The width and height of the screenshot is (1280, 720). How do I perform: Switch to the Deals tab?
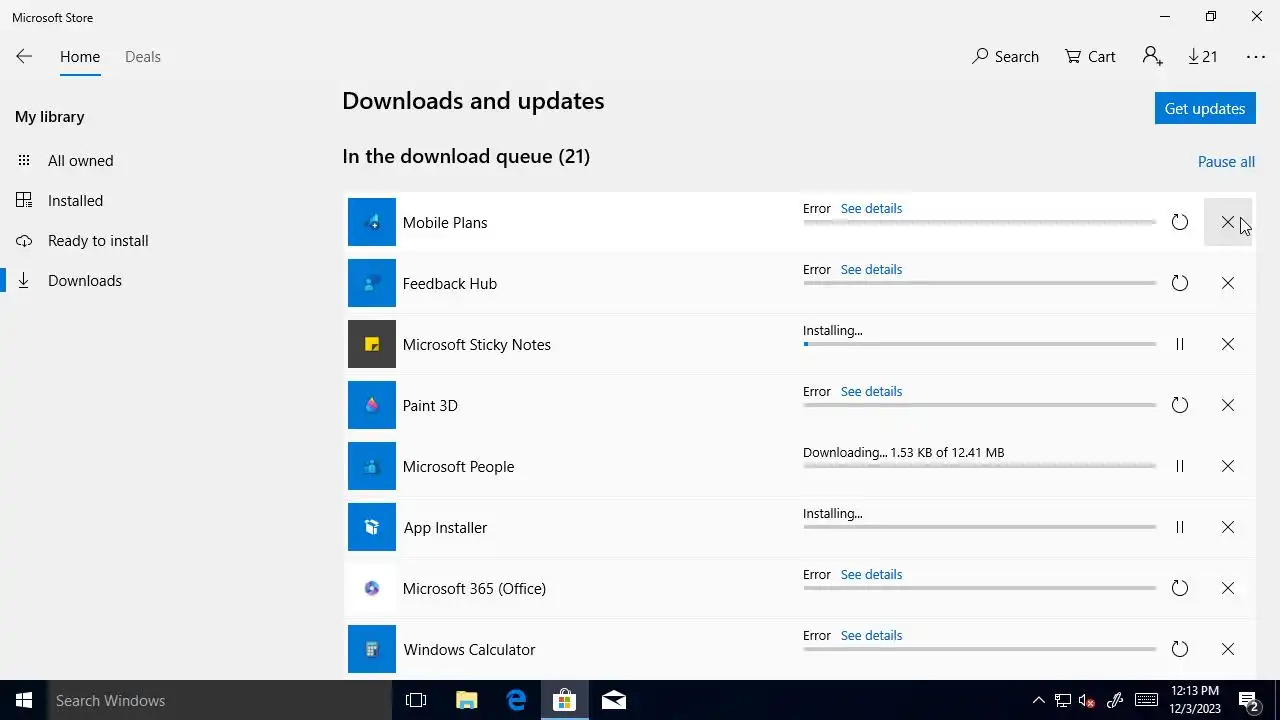pyautogui.click(x=143, y=57)
